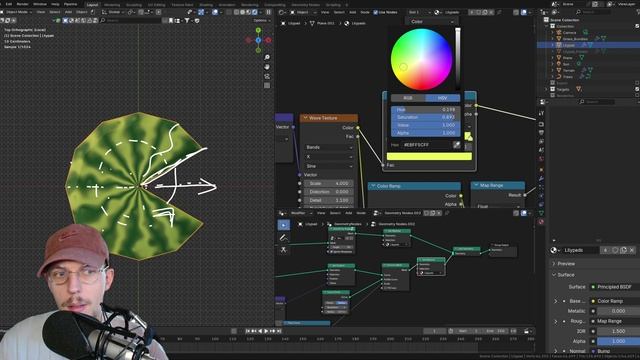
Task: Select solid viewport shading icon
Action: (x=242, y=12)
